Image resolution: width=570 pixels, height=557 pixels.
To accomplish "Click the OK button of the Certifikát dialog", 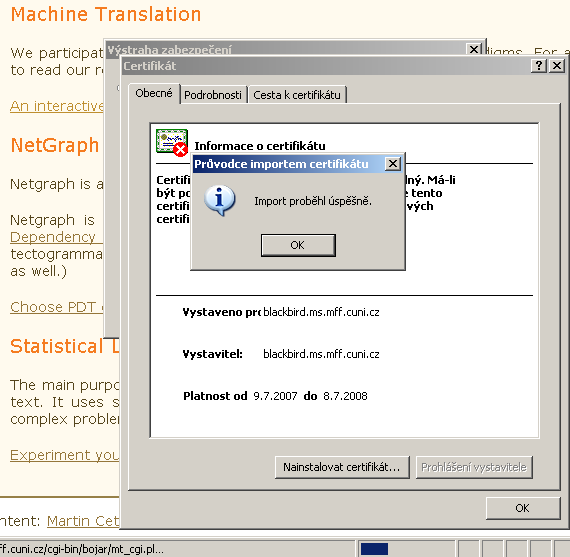I will click(x=523, y=508).
